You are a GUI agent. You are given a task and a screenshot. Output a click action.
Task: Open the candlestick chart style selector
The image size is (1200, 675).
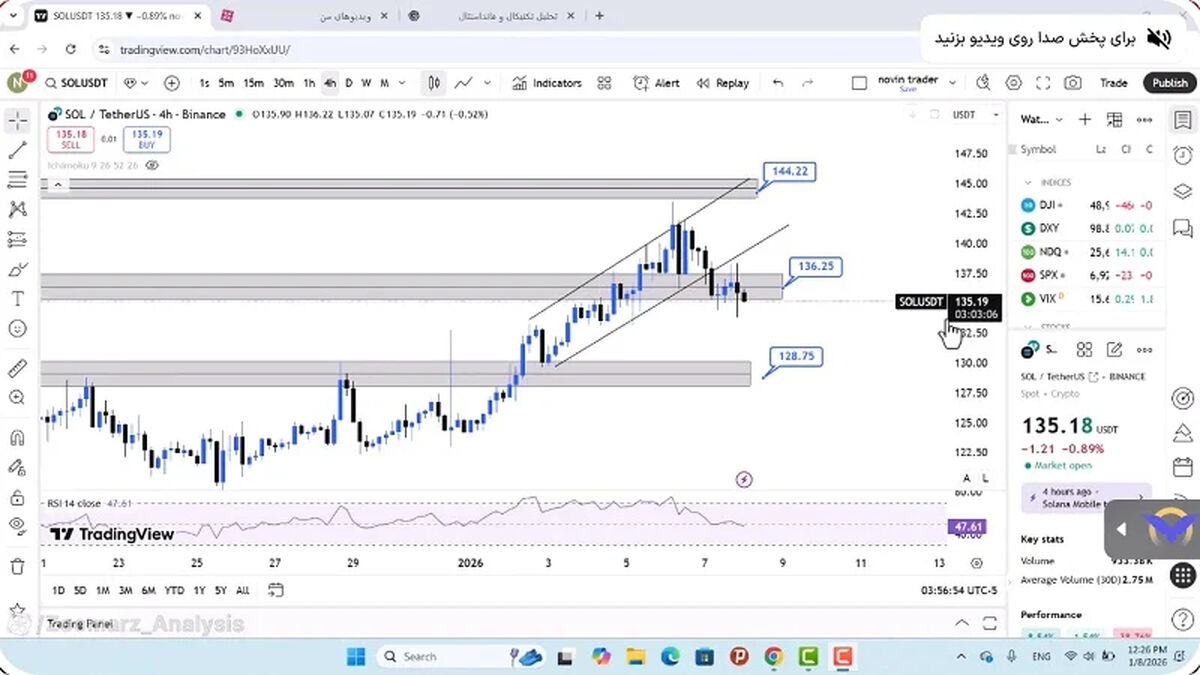pyautogui.click(x=434, y=83)
